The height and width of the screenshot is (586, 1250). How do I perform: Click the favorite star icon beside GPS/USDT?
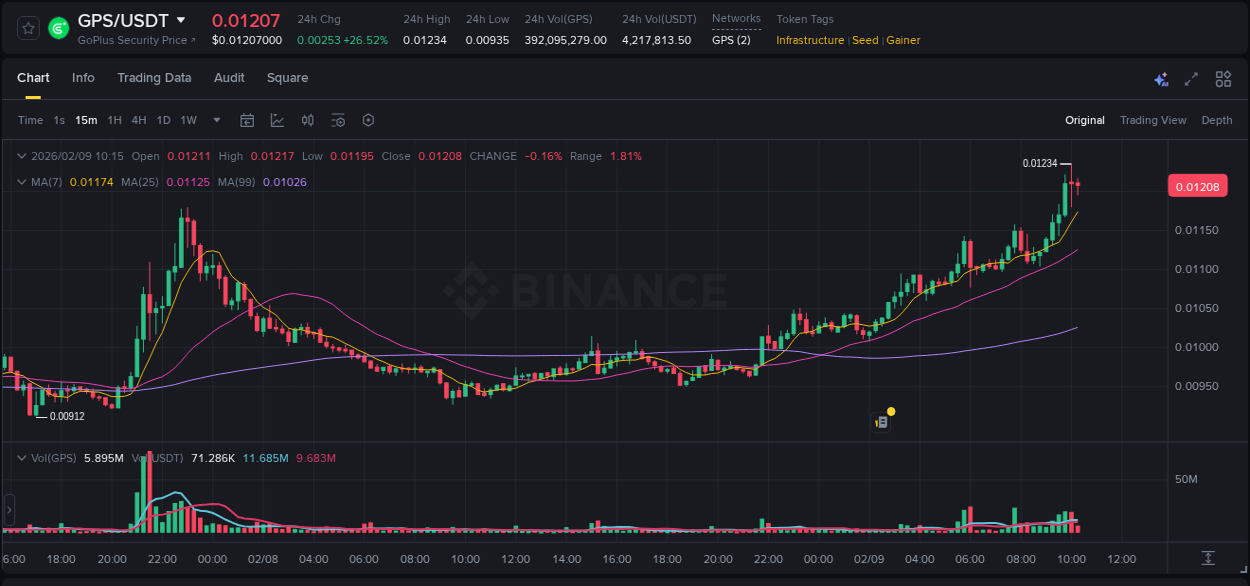(x=27, y=27)
